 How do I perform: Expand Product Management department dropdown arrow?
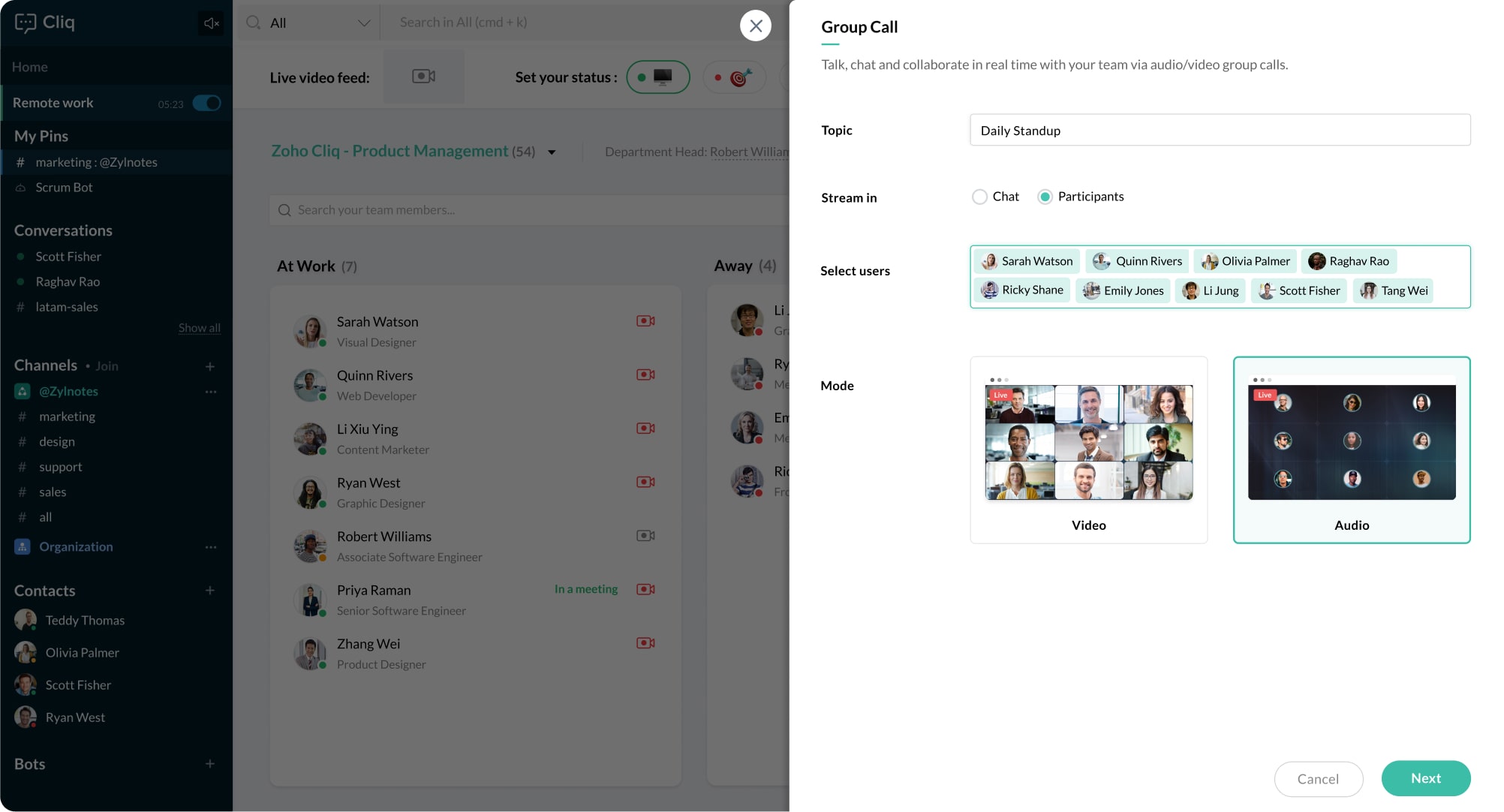(x=552, y=152)
